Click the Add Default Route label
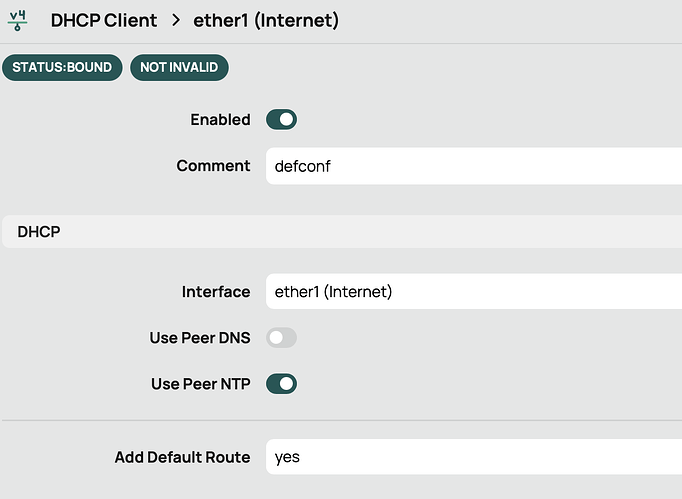682x499 pixels. (x=182, y=458)
